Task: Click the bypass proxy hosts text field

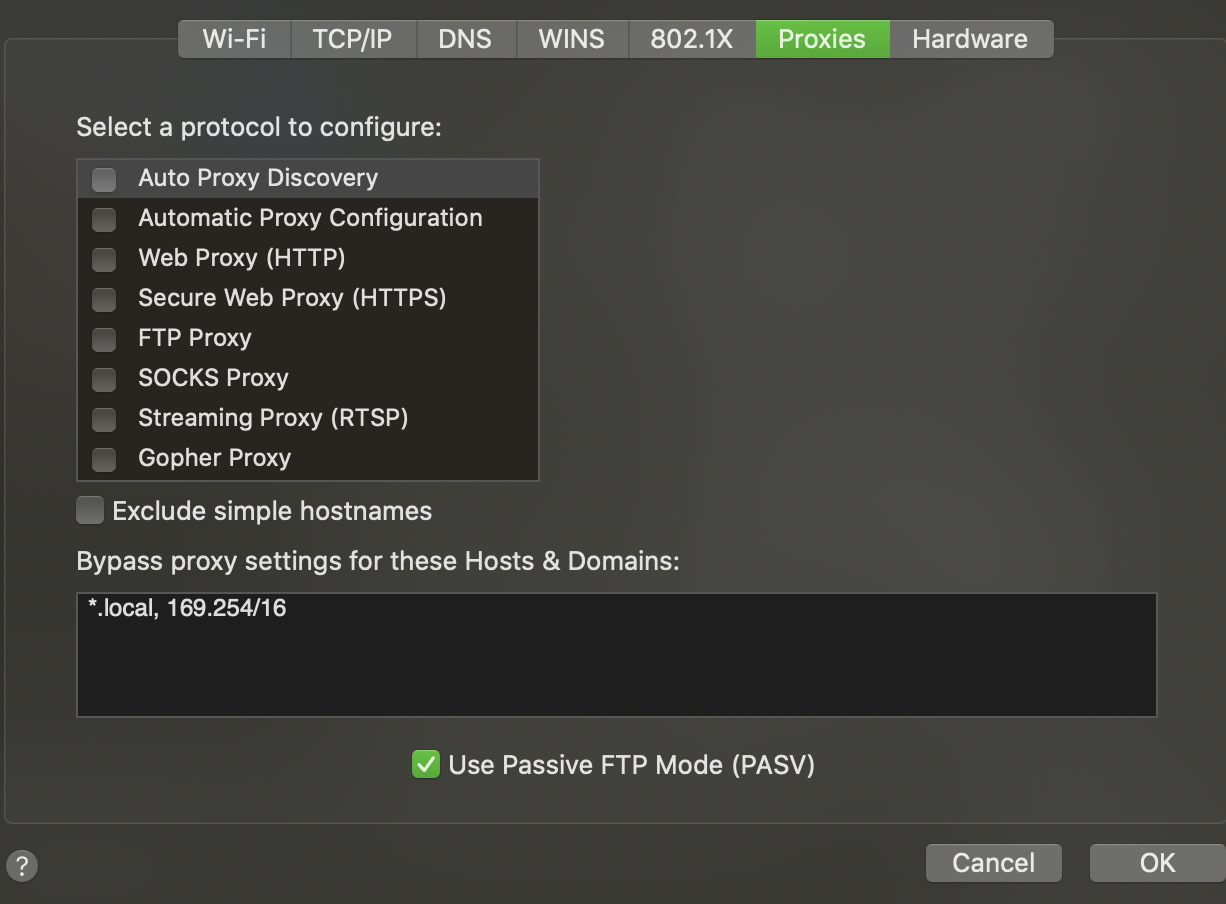Action: [616, 655]
